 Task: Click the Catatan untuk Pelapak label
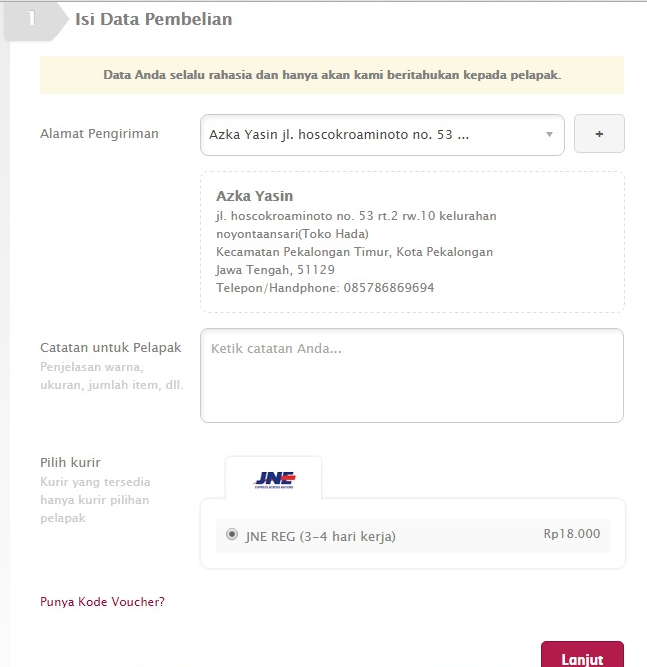[x=111, y=348]
